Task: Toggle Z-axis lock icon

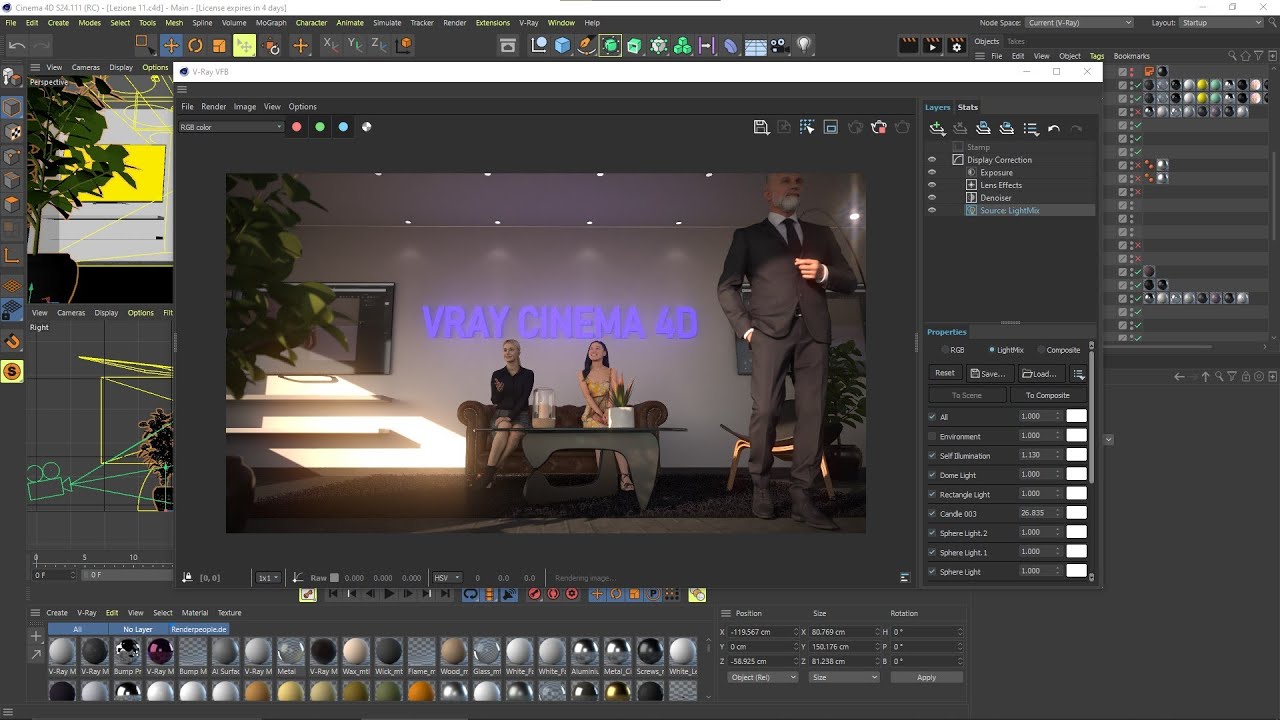Action: pos(379,45)
